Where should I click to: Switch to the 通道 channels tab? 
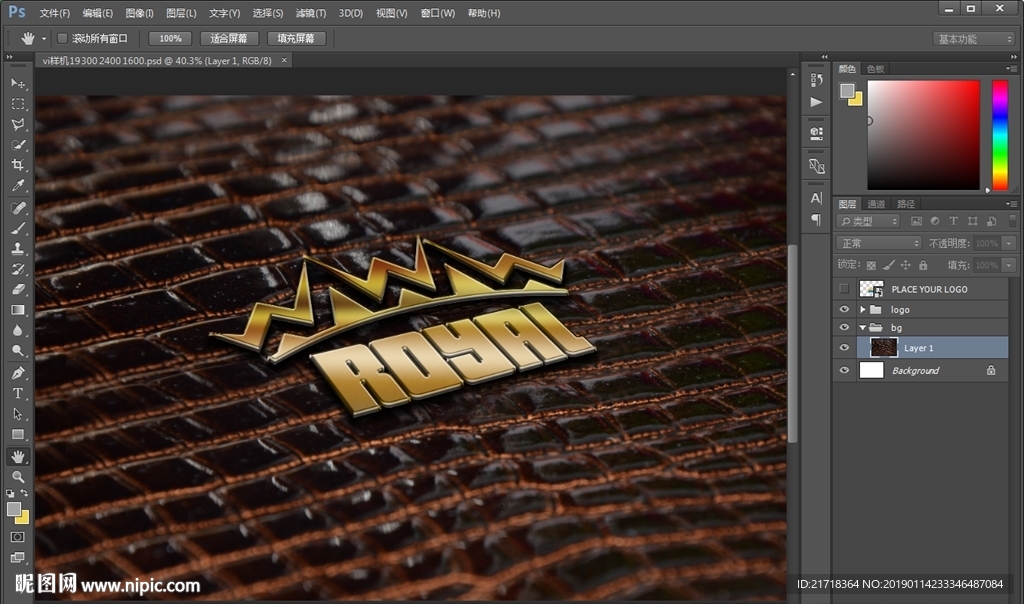876,204
